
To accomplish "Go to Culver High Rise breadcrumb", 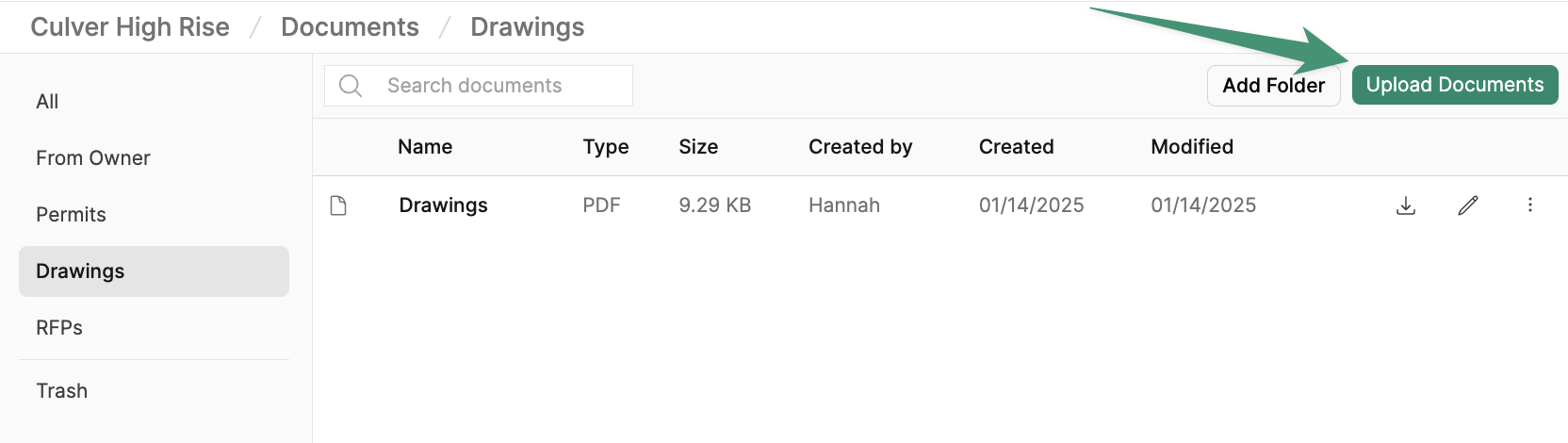I will point(130,27).
